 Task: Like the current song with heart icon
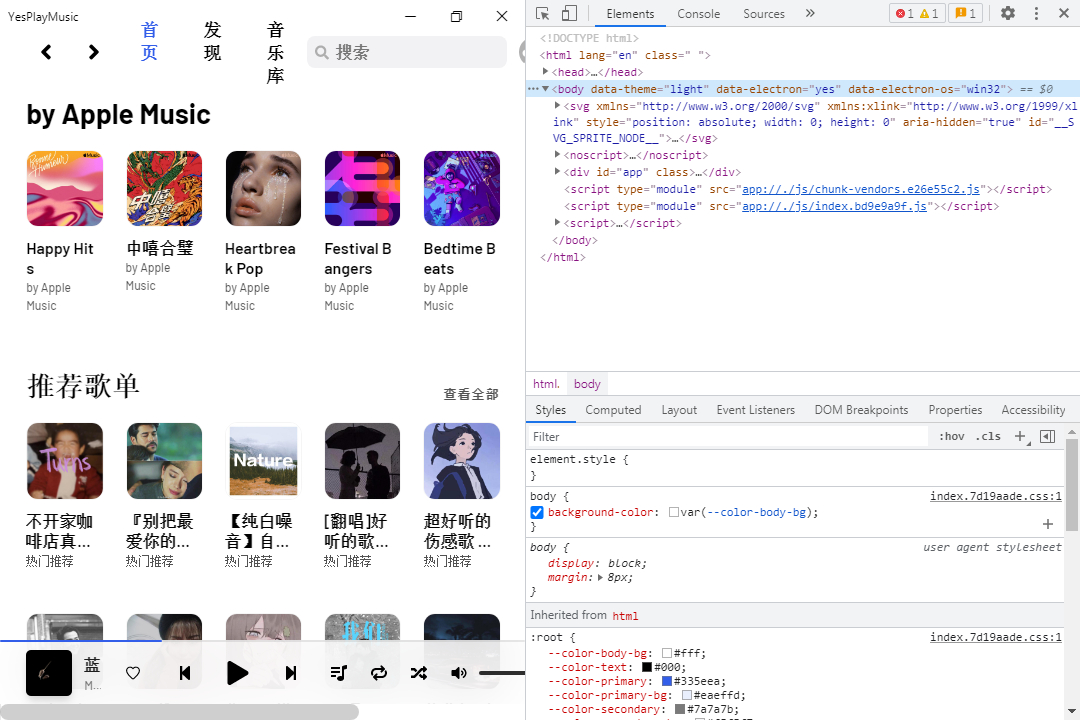(x=133, y=673)
